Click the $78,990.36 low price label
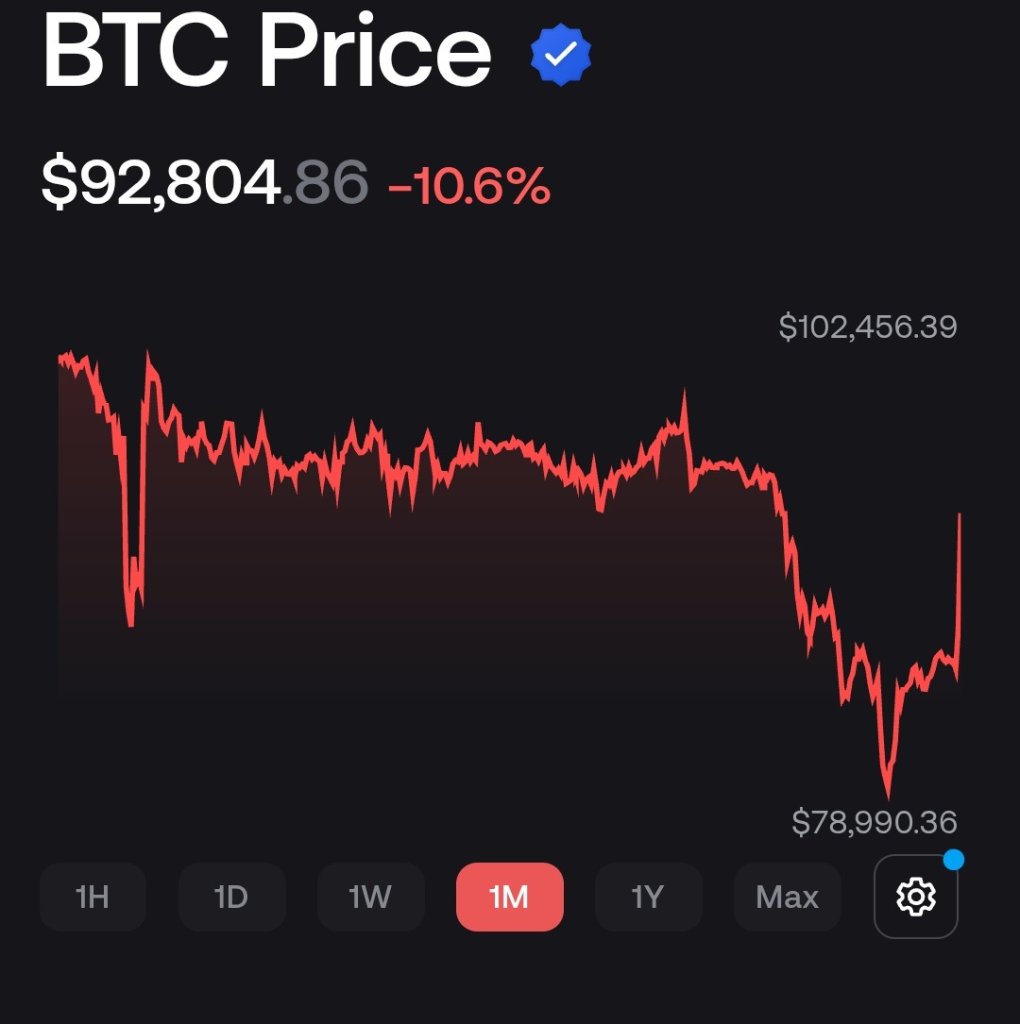 (x=874, y=822)
